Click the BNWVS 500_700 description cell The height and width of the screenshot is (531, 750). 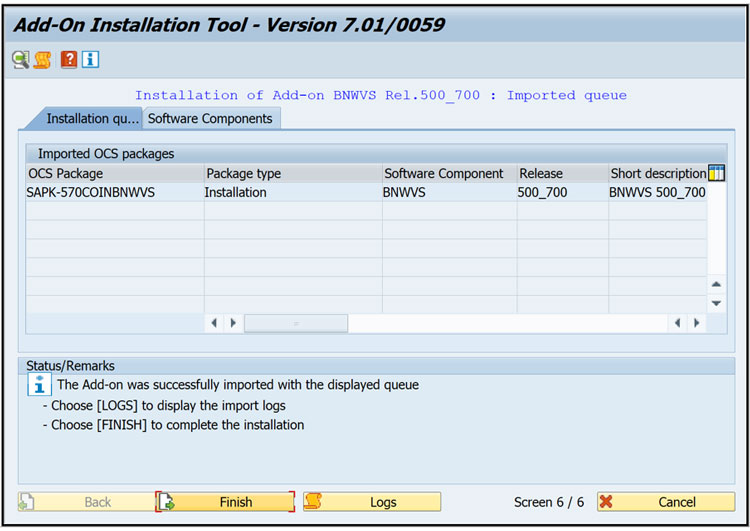(658, 192)
